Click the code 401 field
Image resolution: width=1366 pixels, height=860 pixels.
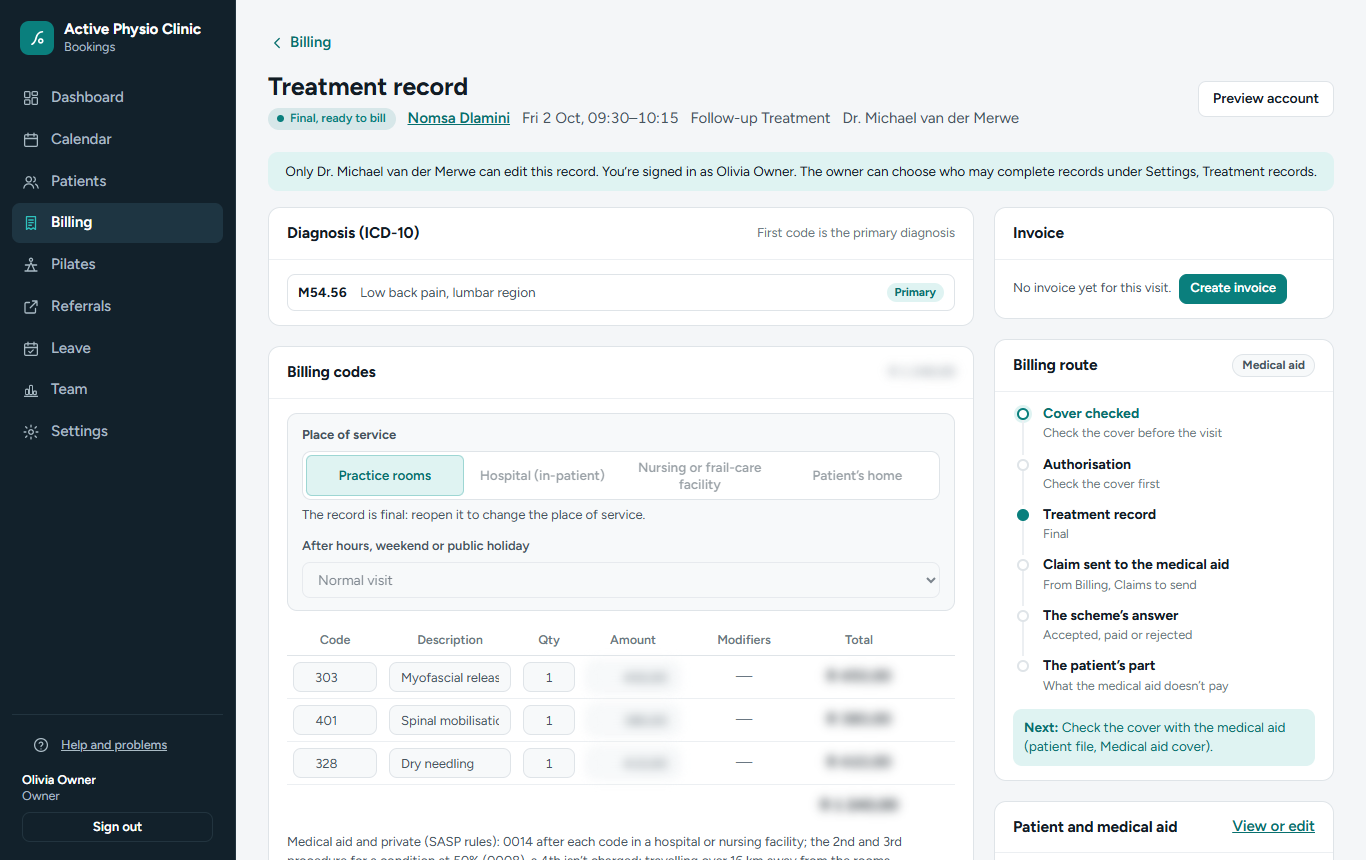[x=335, y=721]
